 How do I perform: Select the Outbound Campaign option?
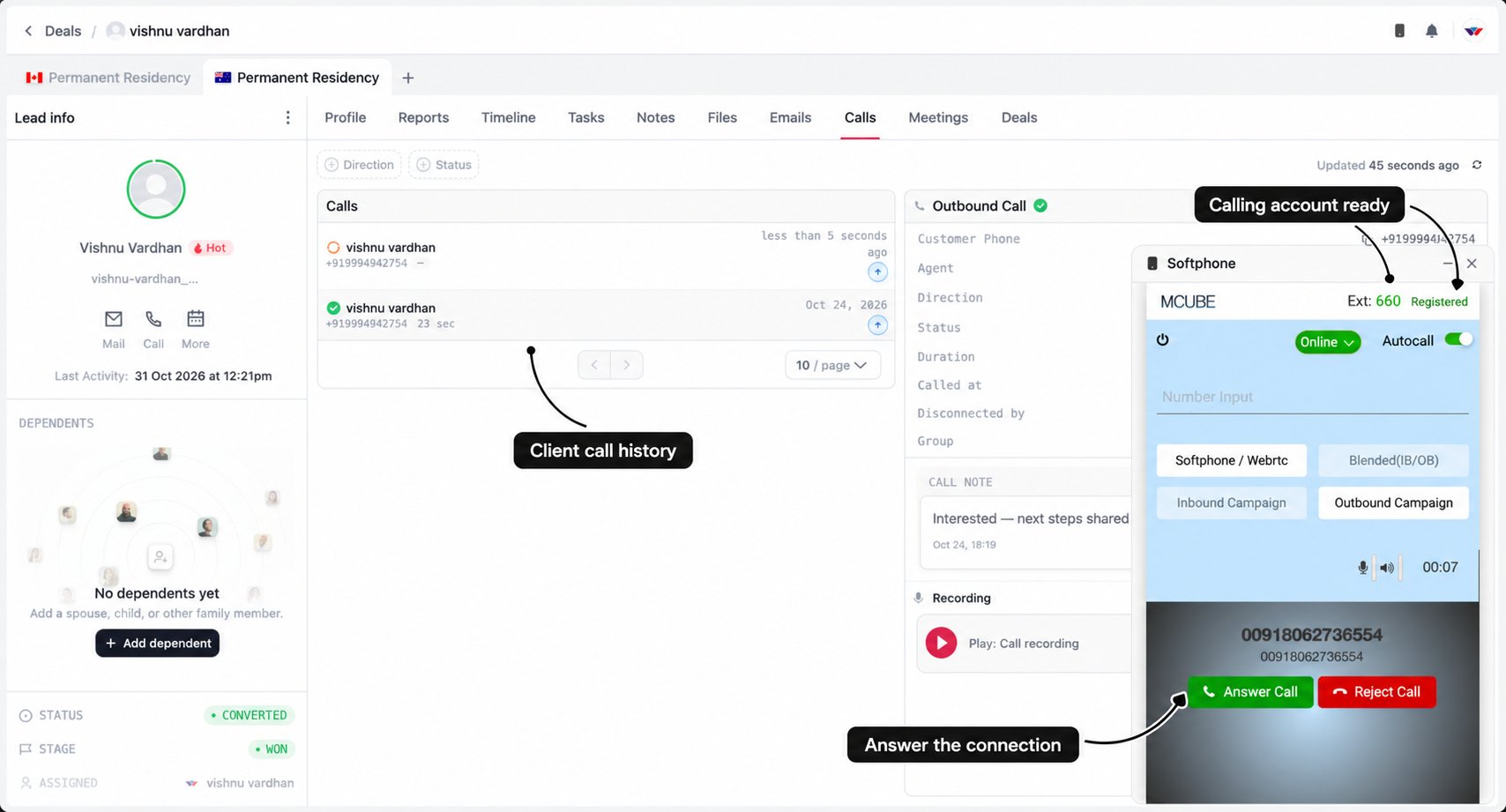pyautogui.click(x=1393, y=503)
